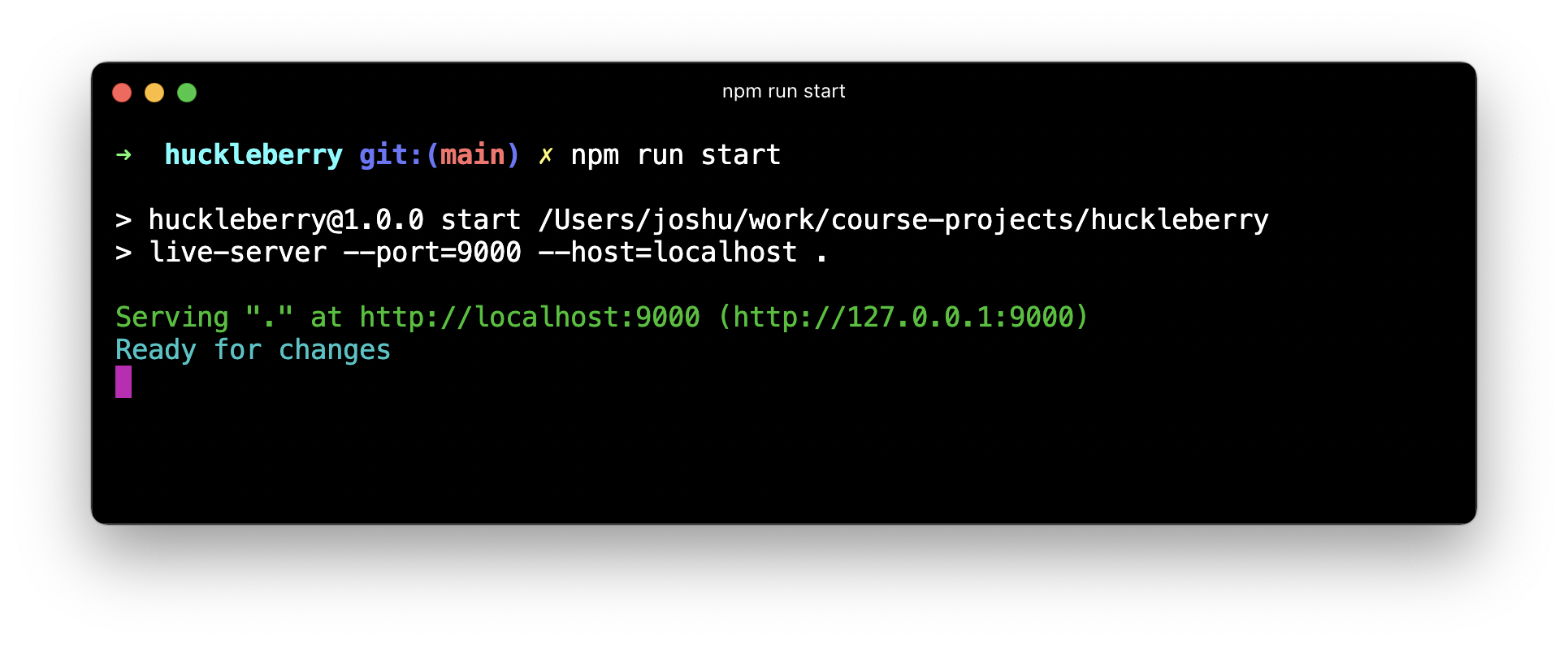
Task: Click the green word 'Serving'
Action: [x=172, y=318]
